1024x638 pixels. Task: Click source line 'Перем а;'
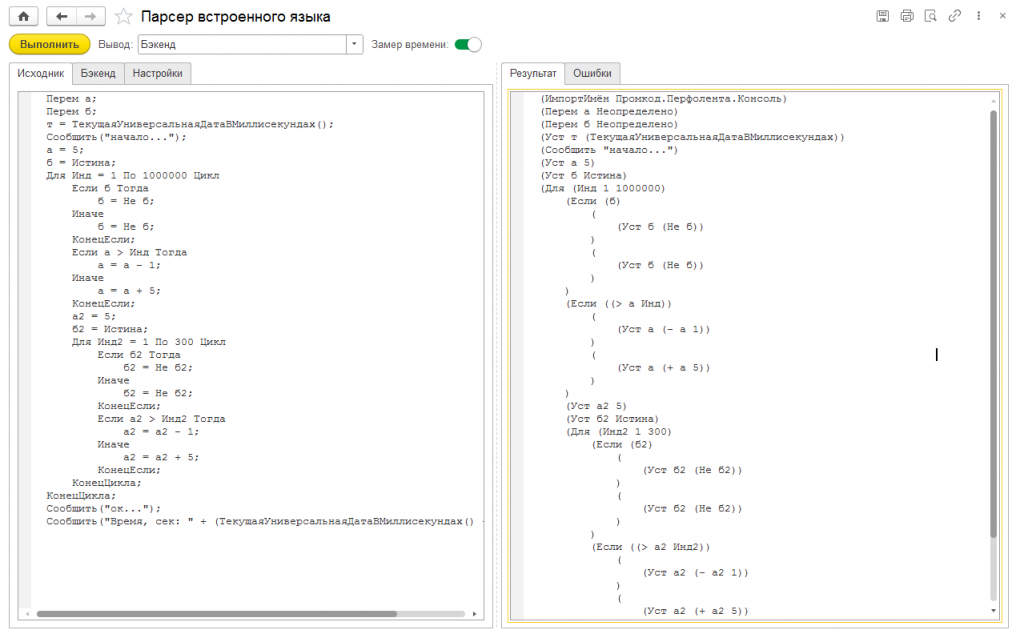click(71, 99)
